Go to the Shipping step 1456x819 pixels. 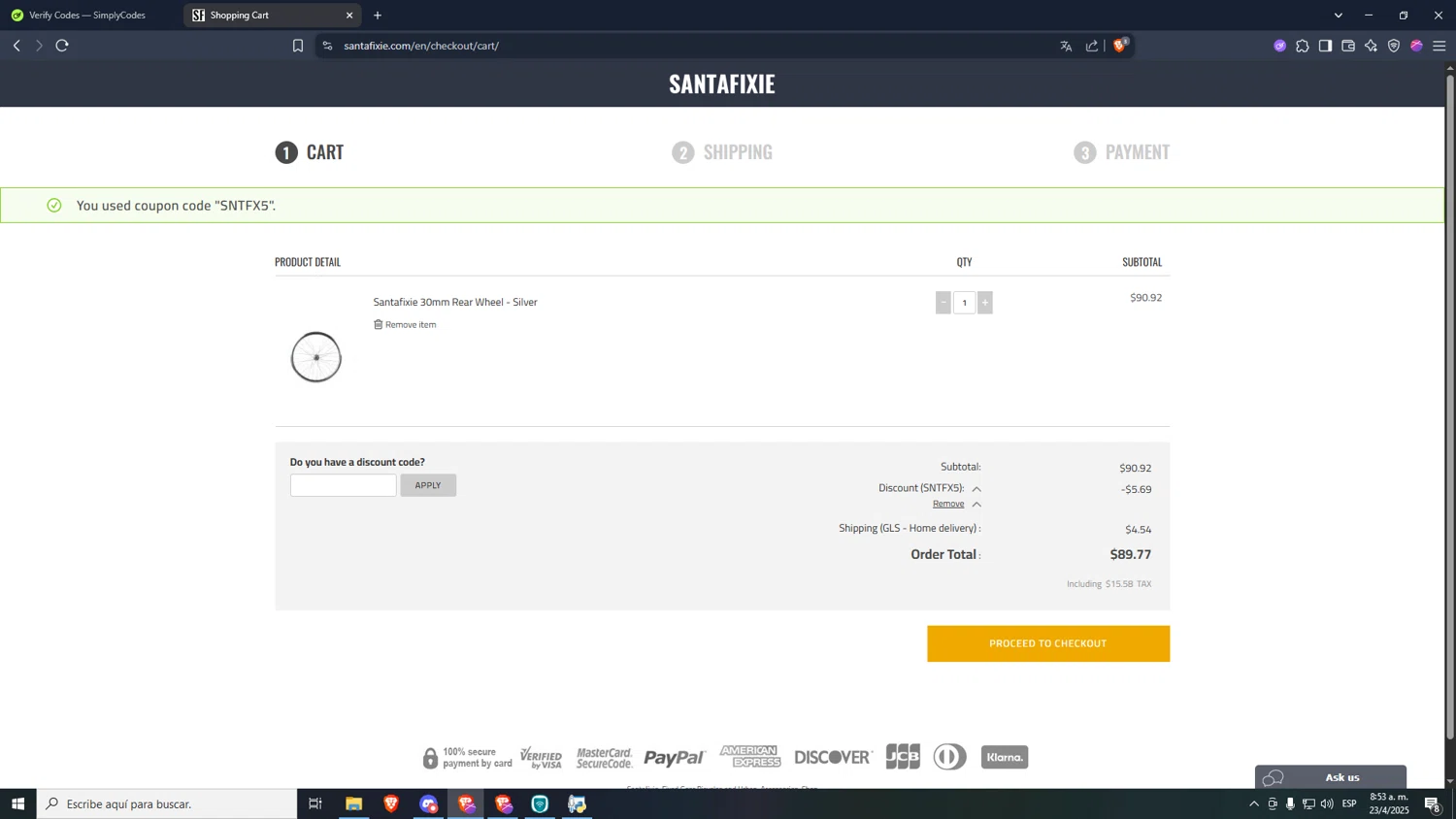722,152
